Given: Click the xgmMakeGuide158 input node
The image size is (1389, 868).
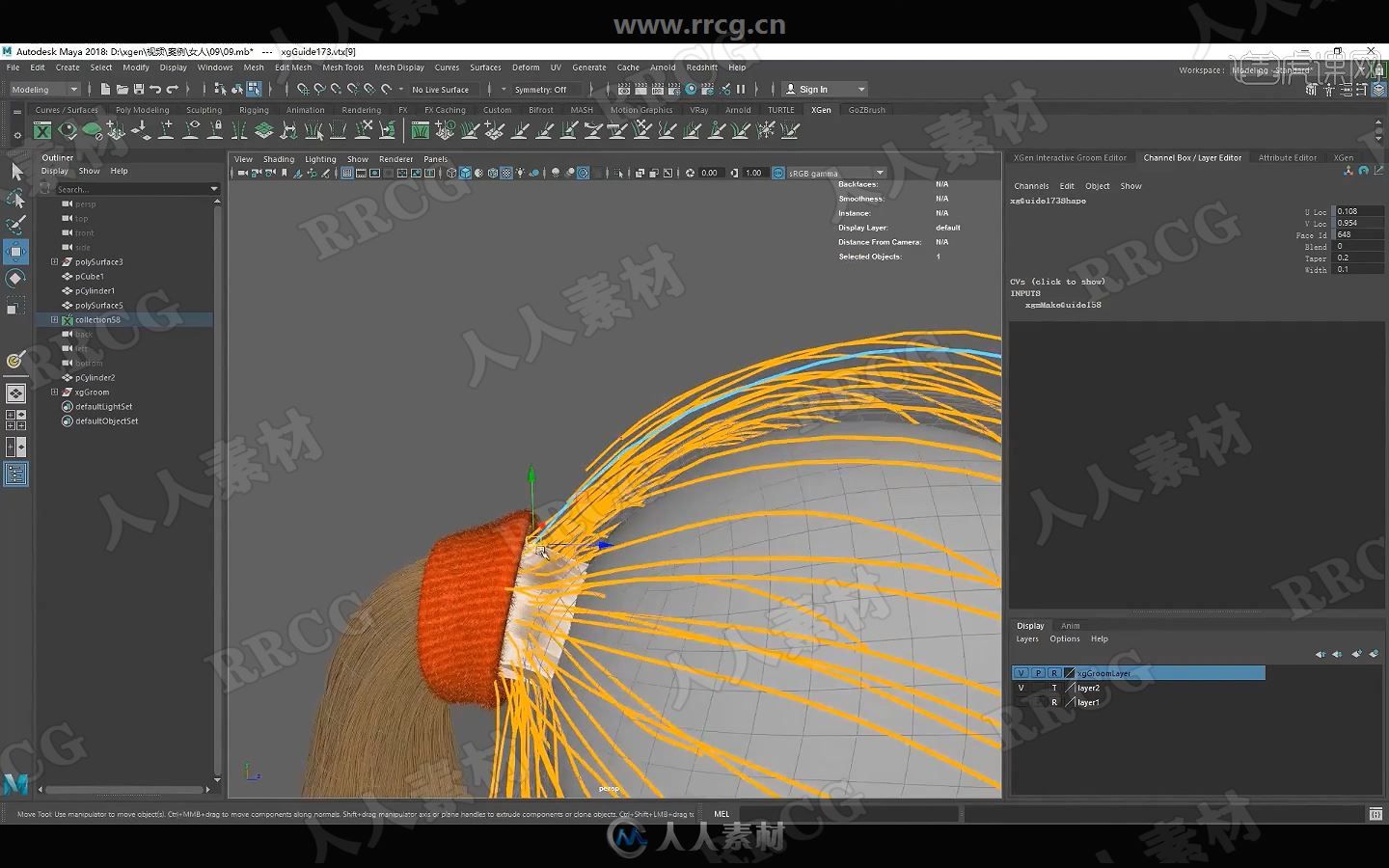Looking at the screenshot, I should (1063, 305).
